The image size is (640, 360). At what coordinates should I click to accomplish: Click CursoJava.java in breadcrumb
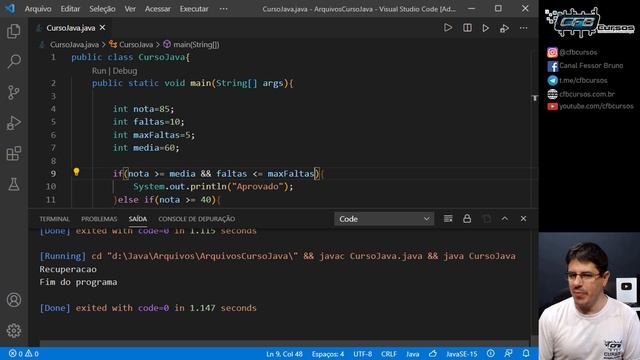point(74,44)
